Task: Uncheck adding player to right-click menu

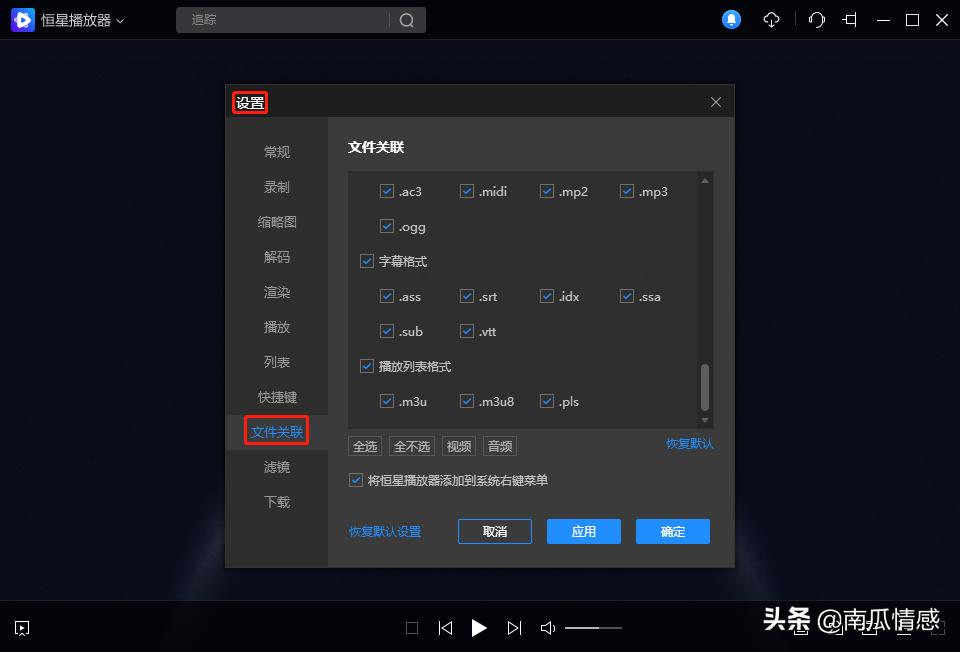Action: point(356,480)
